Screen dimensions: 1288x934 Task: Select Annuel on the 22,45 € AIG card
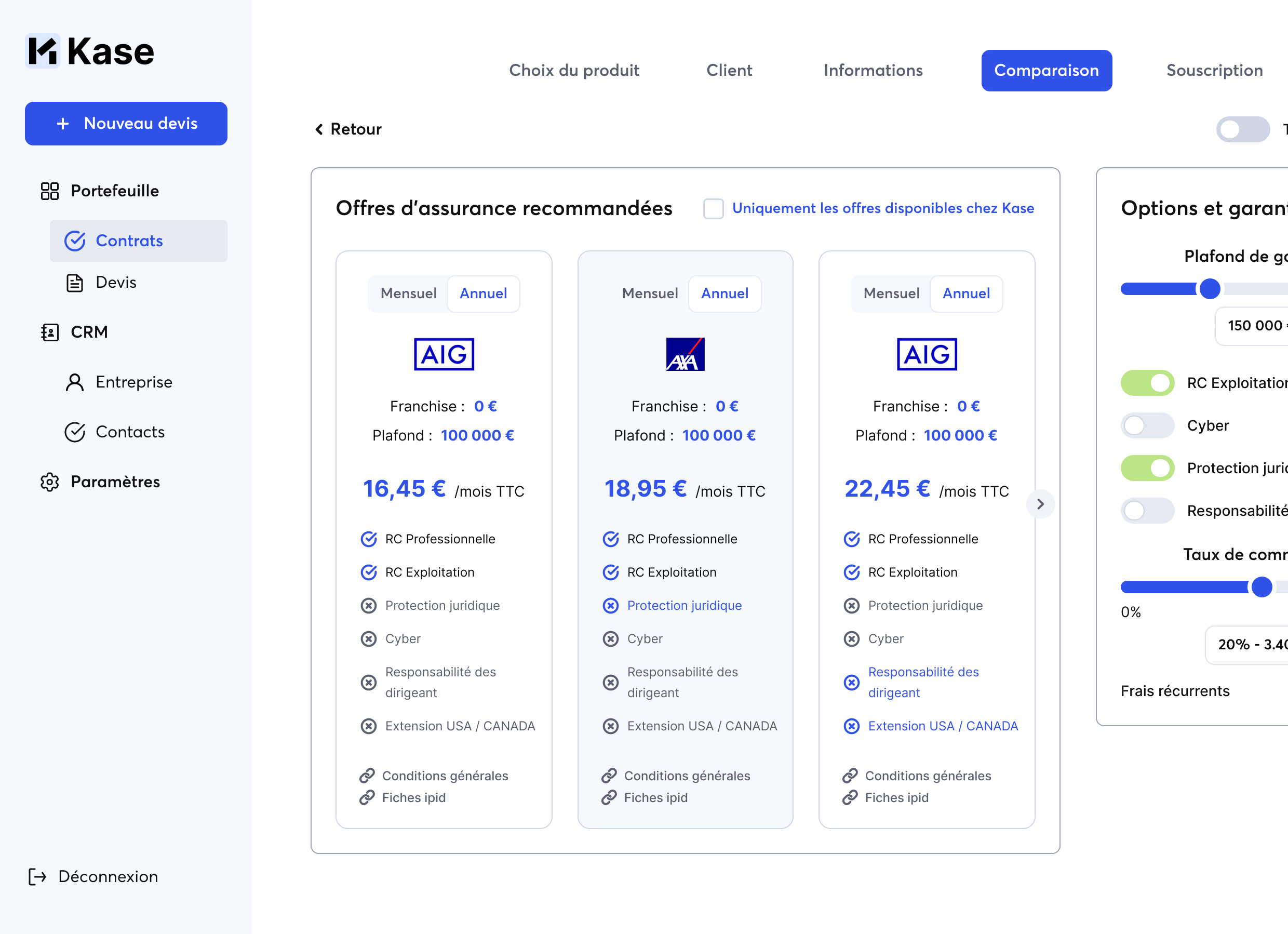tap(966, 293)
